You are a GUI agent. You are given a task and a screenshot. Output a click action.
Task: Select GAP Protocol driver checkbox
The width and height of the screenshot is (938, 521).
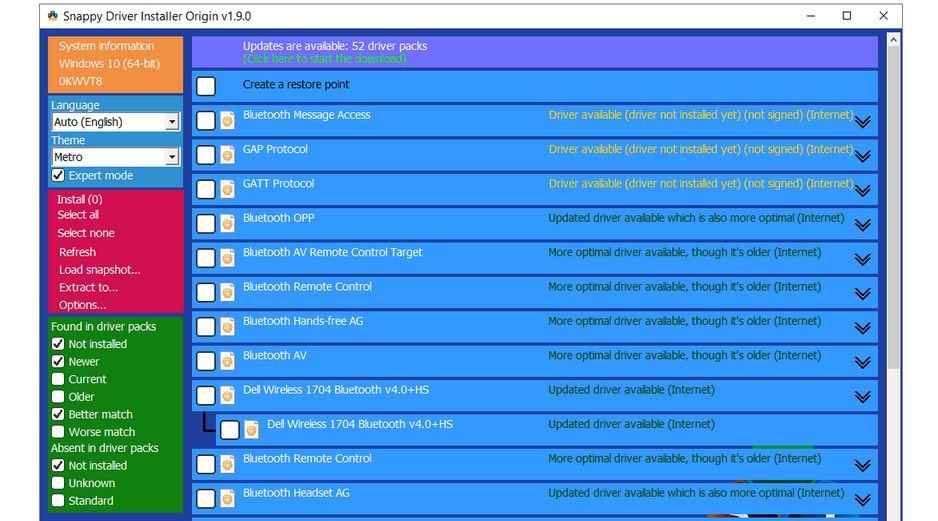pyautogui.click(x=206, y=156)
